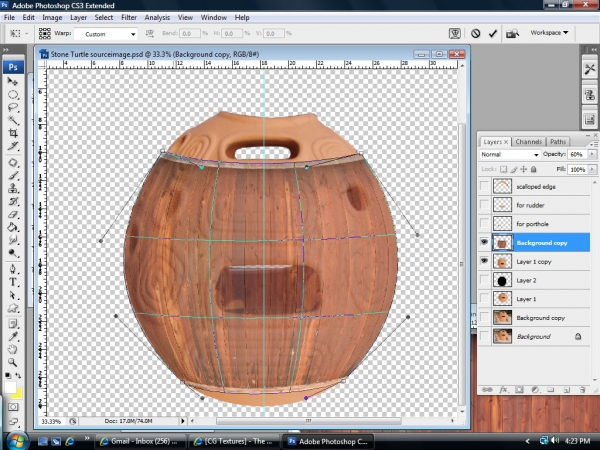Select the Clone Stamp tool
Viewport: 600px width, 450px height.
(x=13, y=188)
